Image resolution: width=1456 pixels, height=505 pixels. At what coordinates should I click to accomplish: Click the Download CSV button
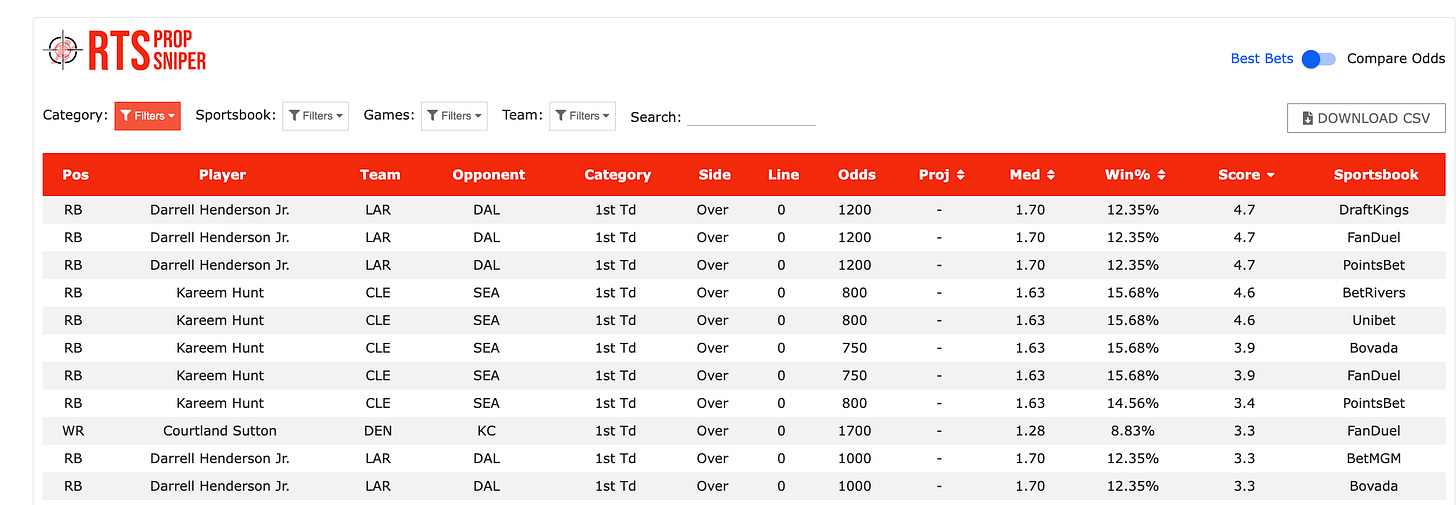coord(1366,118)
